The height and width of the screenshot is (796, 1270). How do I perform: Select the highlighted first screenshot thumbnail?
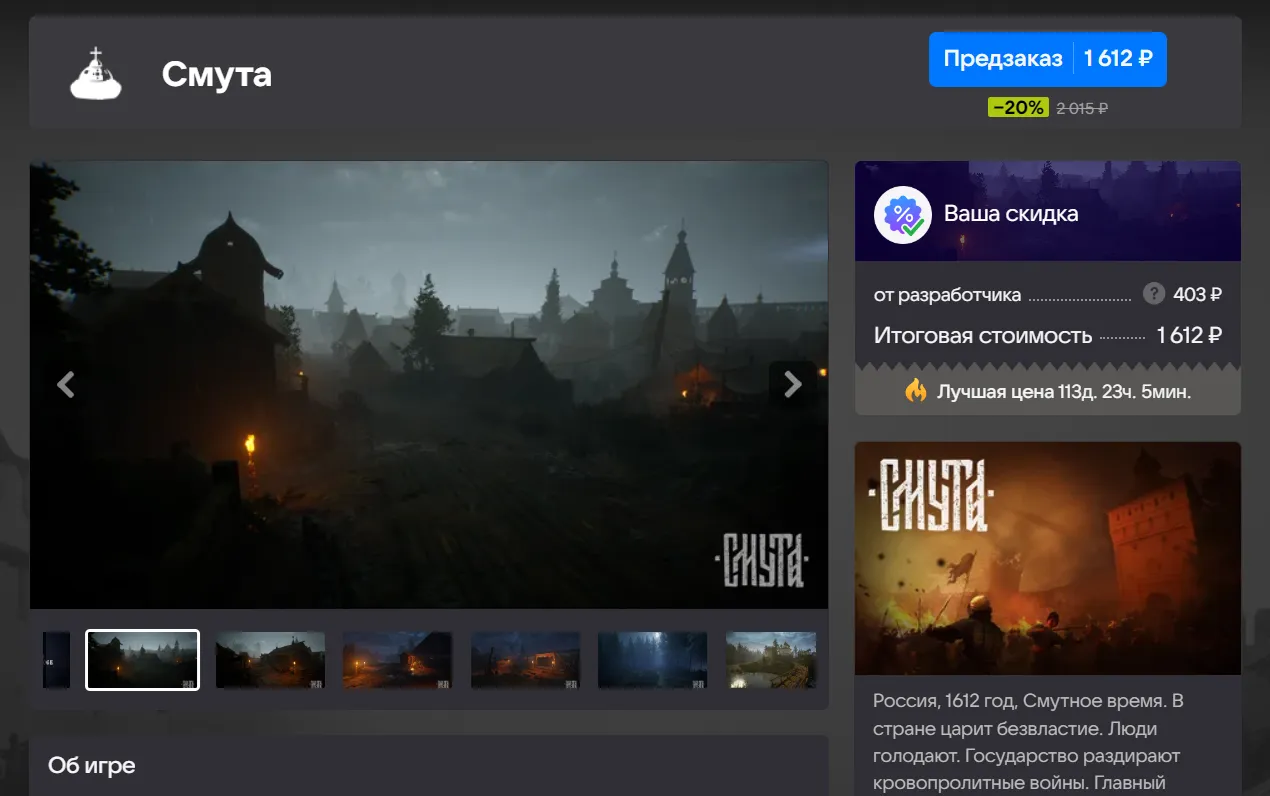(x=142, y=659)
